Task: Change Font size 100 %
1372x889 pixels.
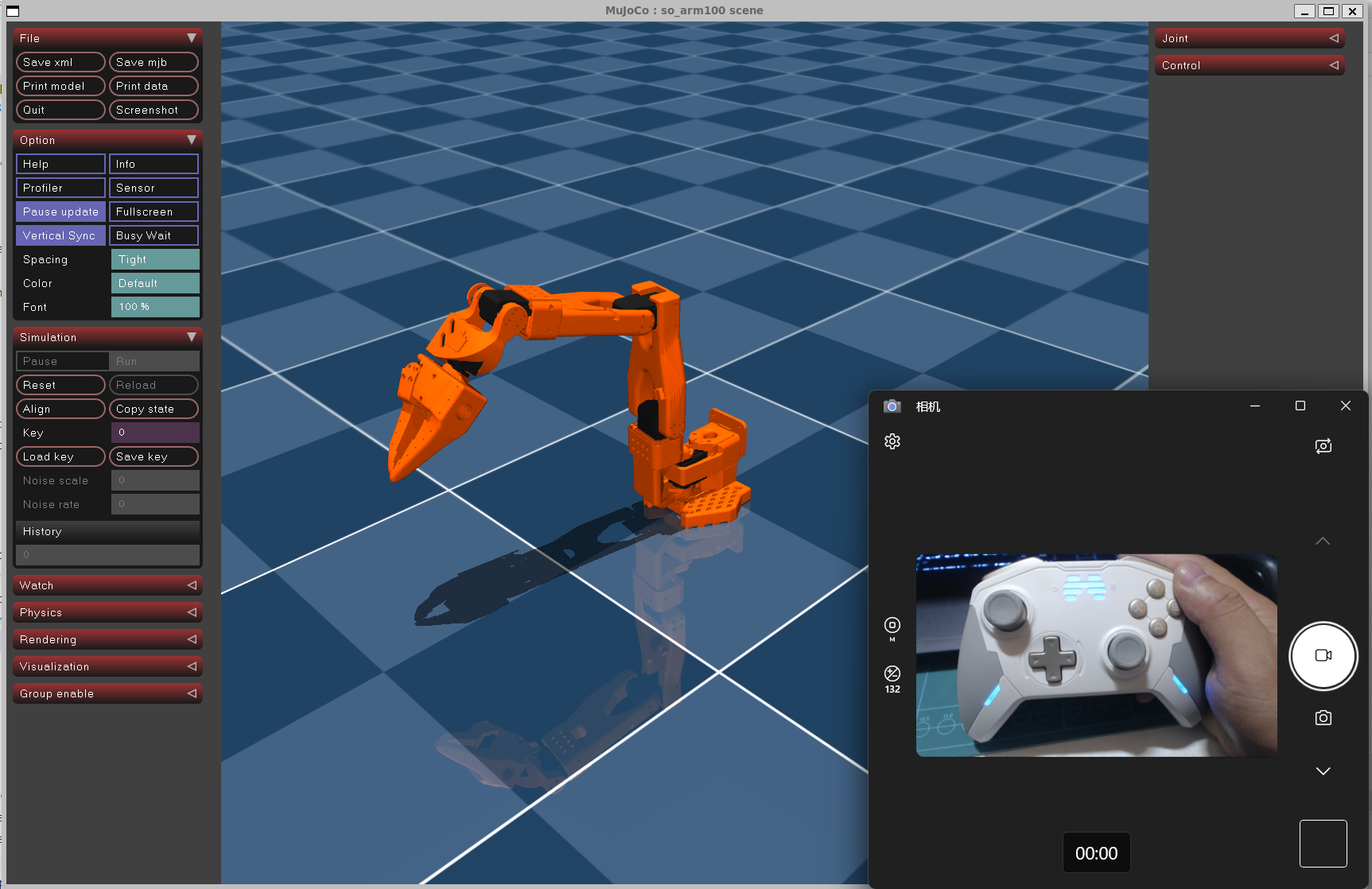Action: click(x=155, y=307)
